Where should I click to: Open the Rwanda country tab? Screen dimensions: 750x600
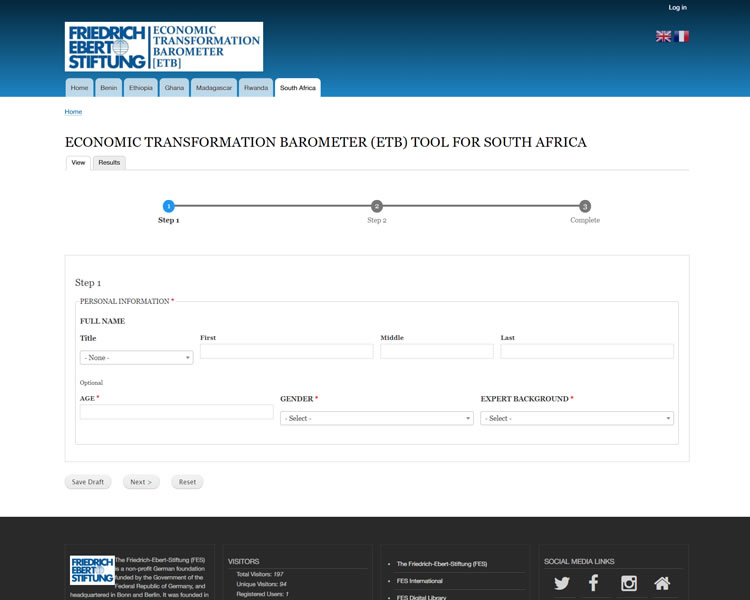[x=256, y=88]
